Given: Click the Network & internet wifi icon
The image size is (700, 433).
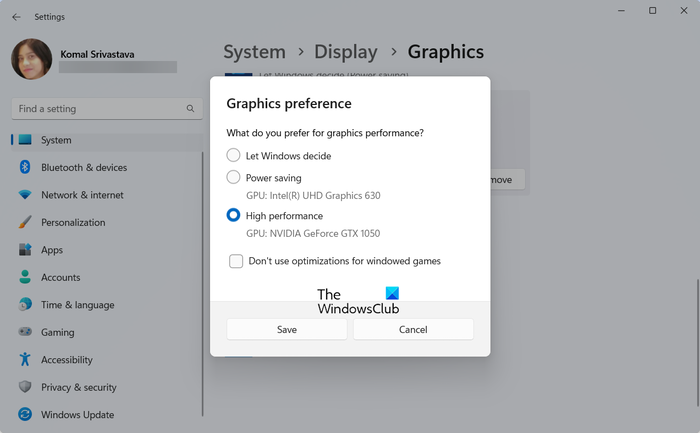Looking at the screenshot, I should pos(25,195).
